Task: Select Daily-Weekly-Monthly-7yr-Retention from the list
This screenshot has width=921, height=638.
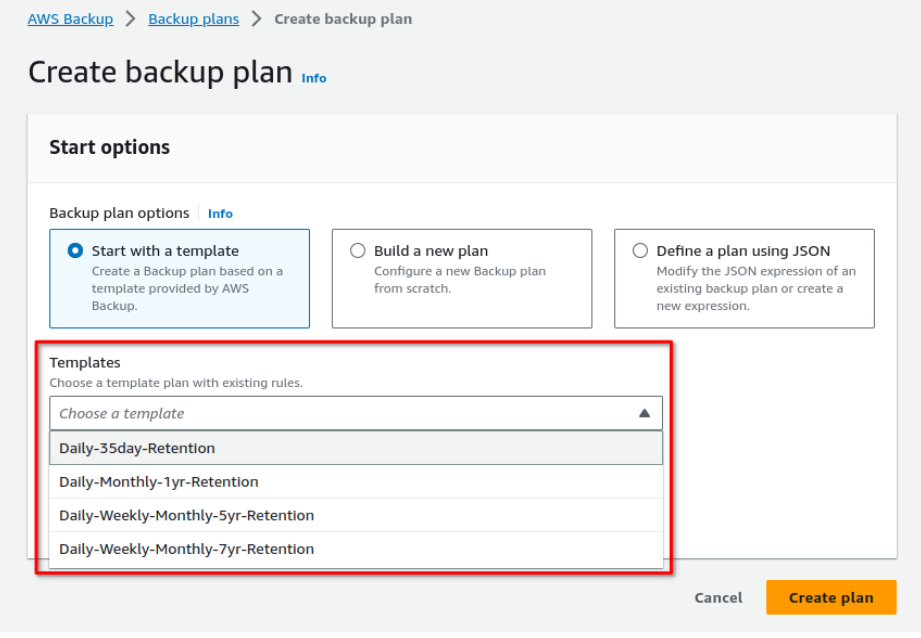Action: pos(356,549)
